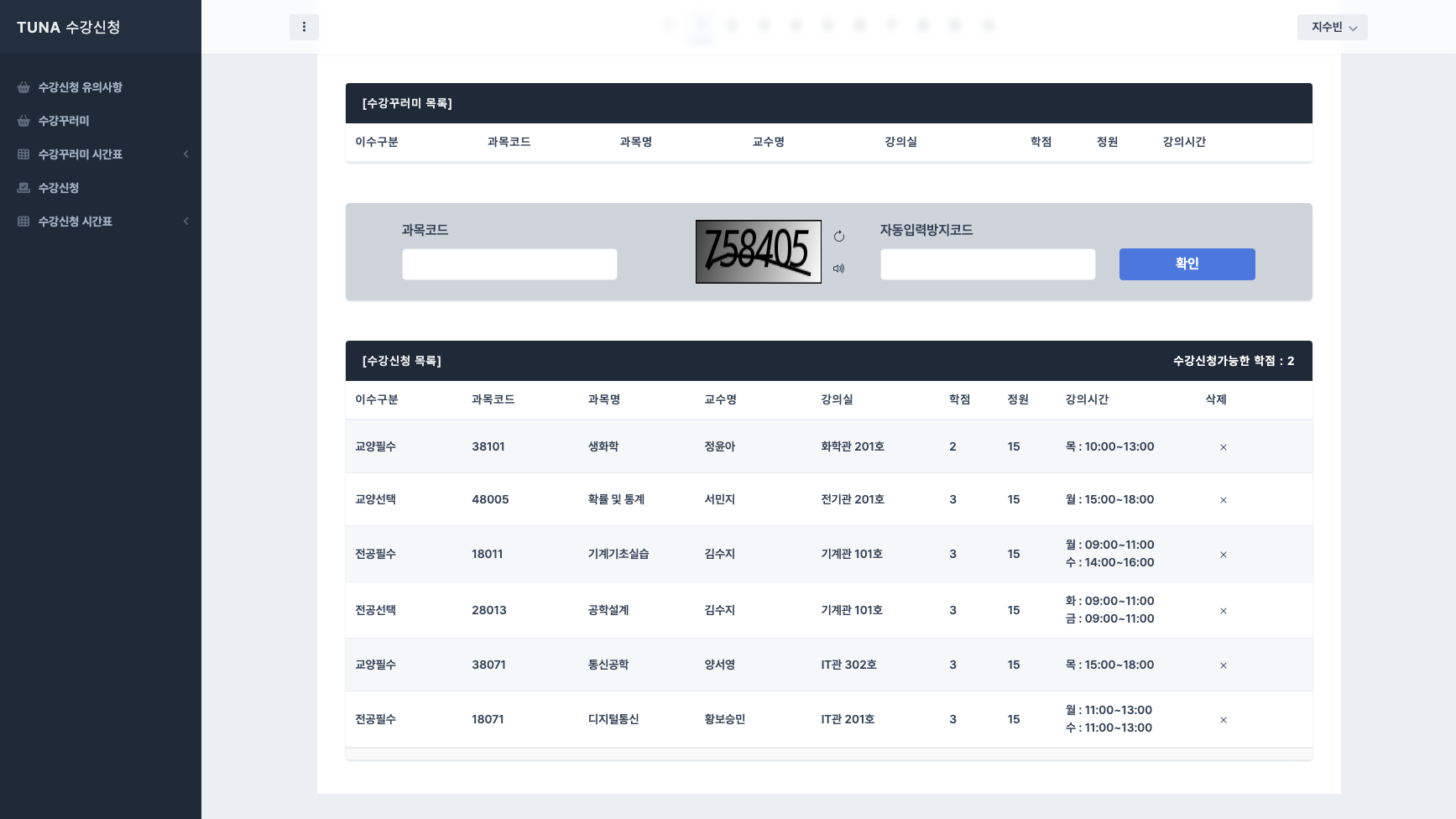Click the 758405 captcha image
Screen dimensions: 1456x819
click(x=759, y=252)
